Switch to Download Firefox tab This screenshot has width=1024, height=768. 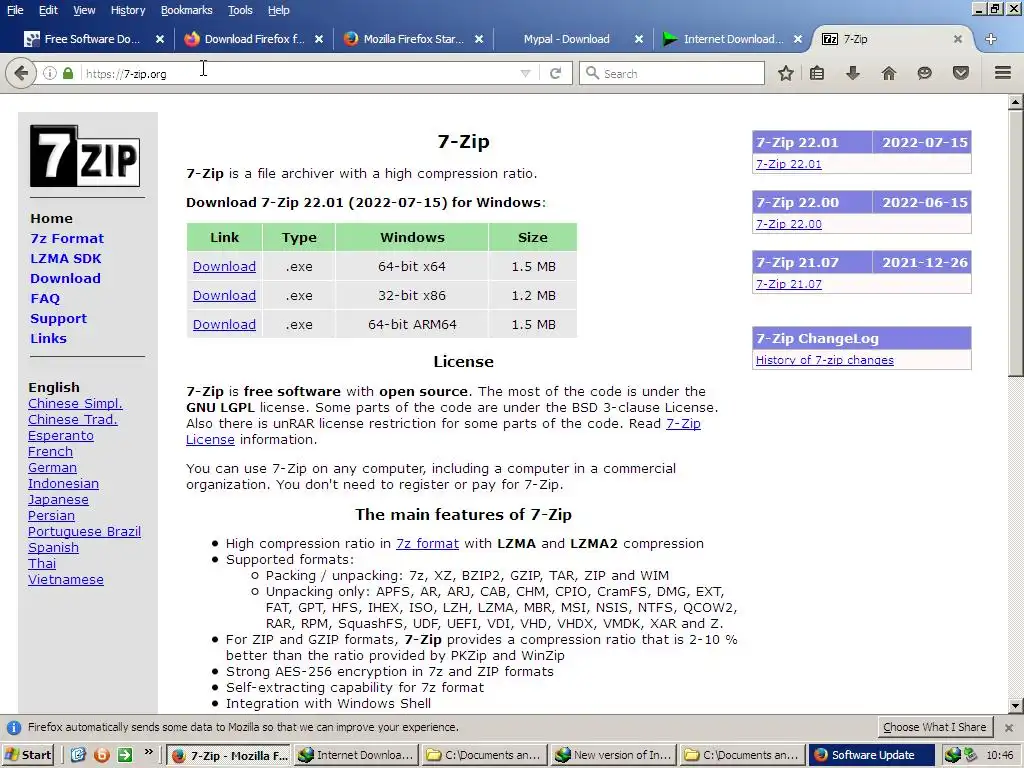click(x=253, y=39)
